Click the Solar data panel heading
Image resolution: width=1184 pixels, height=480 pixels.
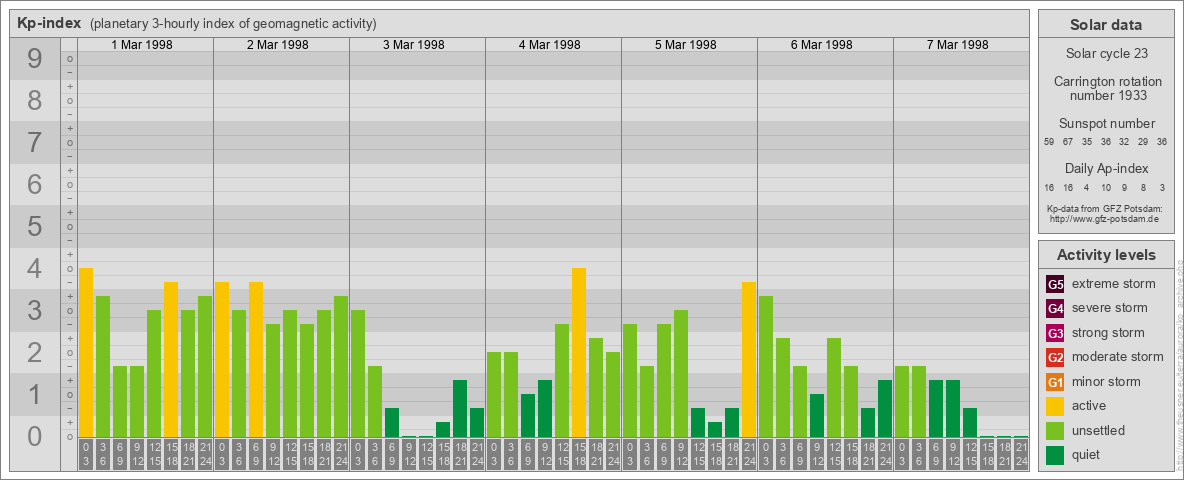click(x=1105, y=25)
